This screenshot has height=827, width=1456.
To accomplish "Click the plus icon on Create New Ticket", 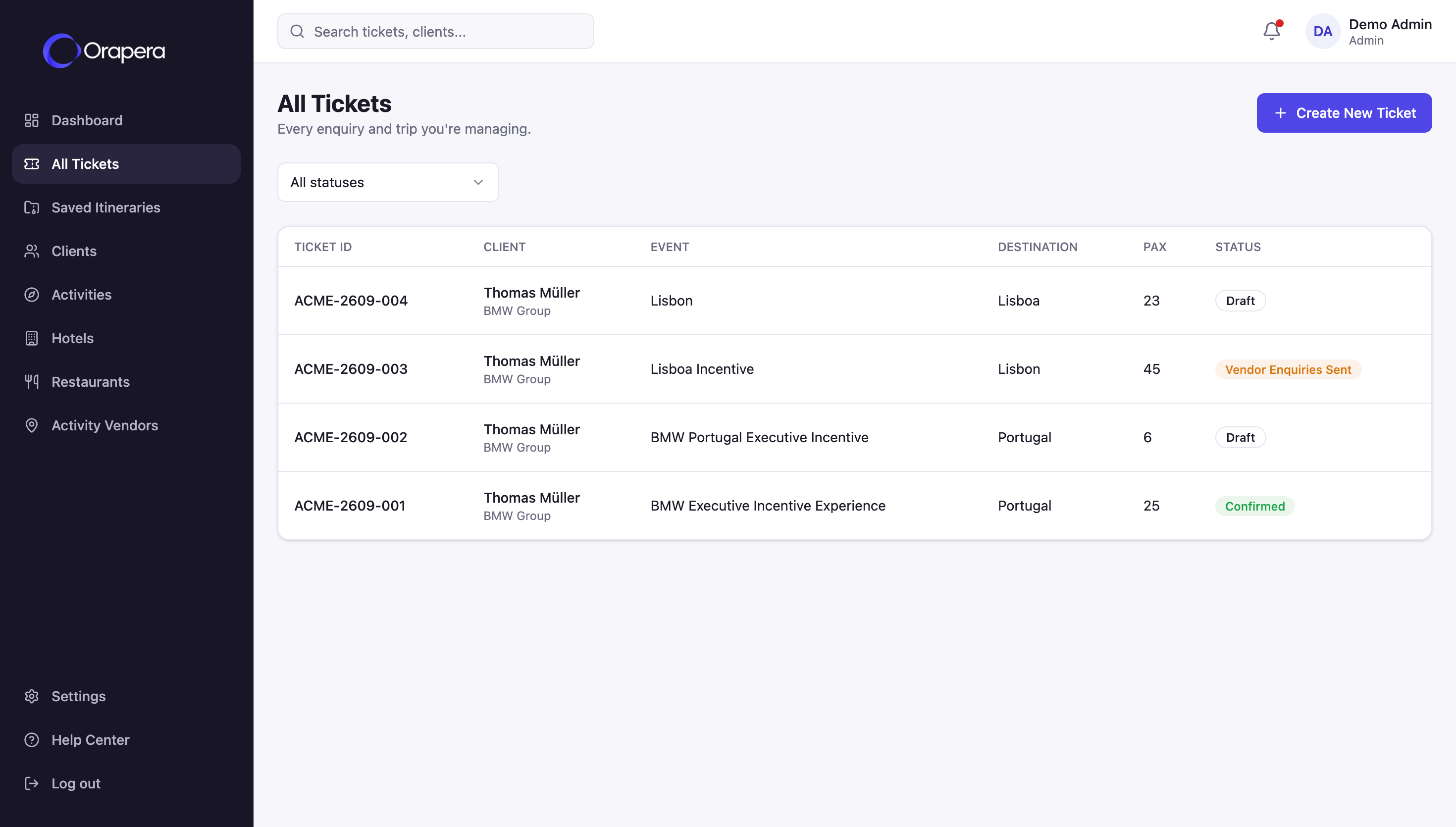I will [x=1281, y=113].
